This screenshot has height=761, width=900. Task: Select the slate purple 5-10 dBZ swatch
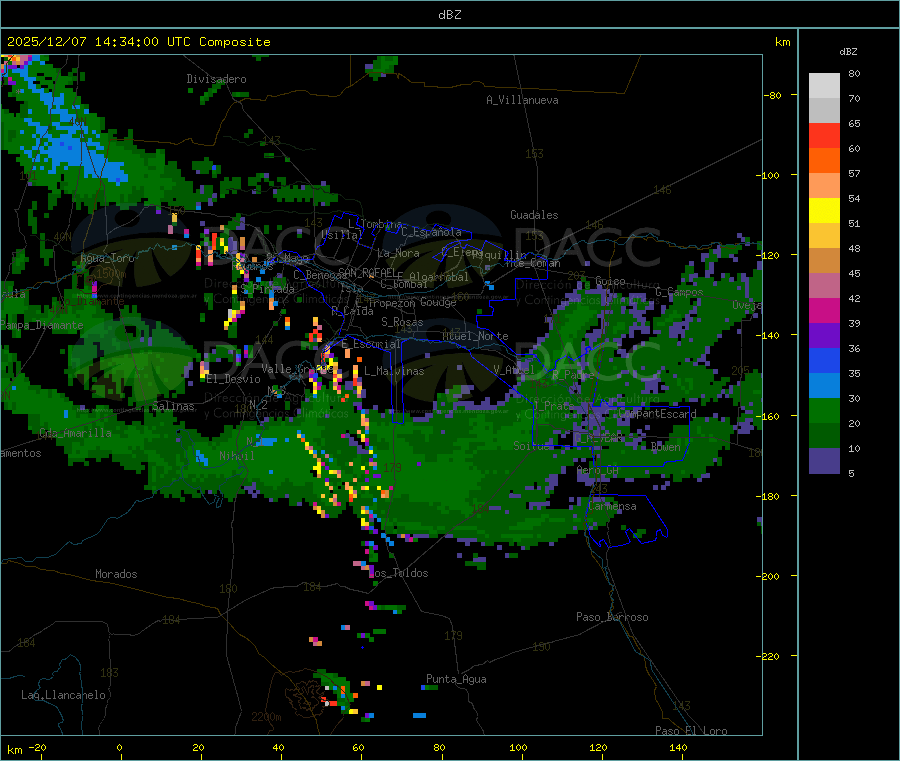[x=824, y=461]
